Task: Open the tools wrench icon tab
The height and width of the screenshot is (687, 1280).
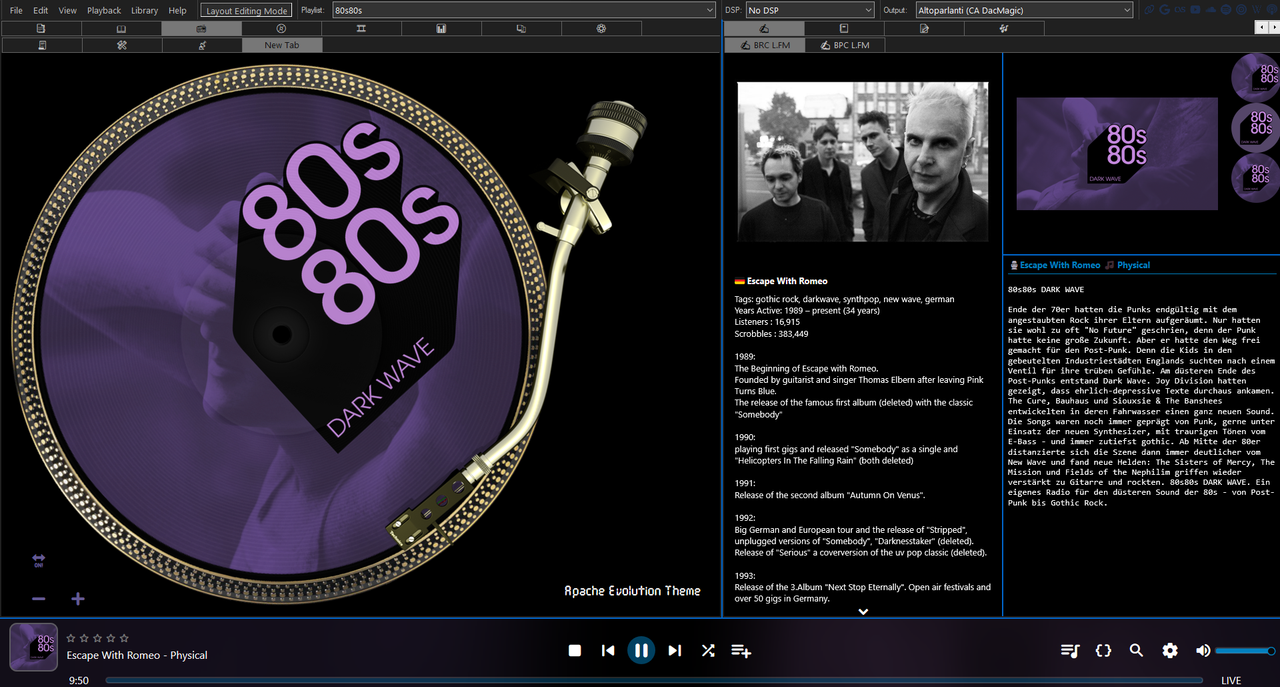Action: click(x=122, y=45)
